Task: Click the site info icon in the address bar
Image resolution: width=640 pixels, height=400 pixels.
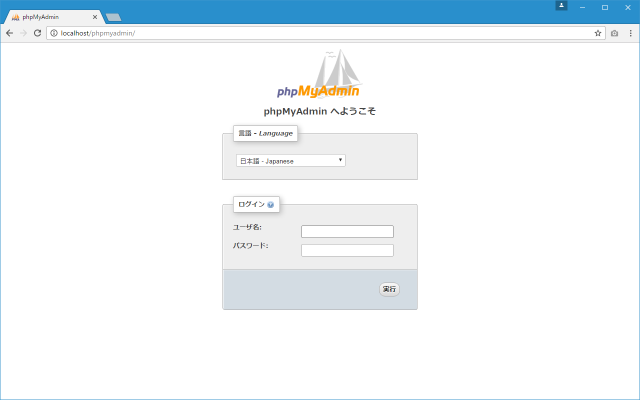Action: (x=54, y=33)
